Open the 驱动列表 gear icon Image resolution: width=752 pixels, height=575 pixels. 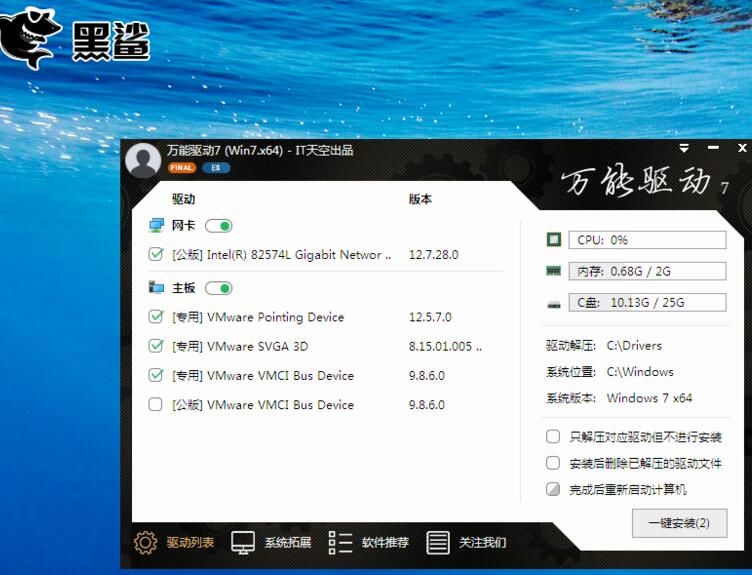point(146,543)
